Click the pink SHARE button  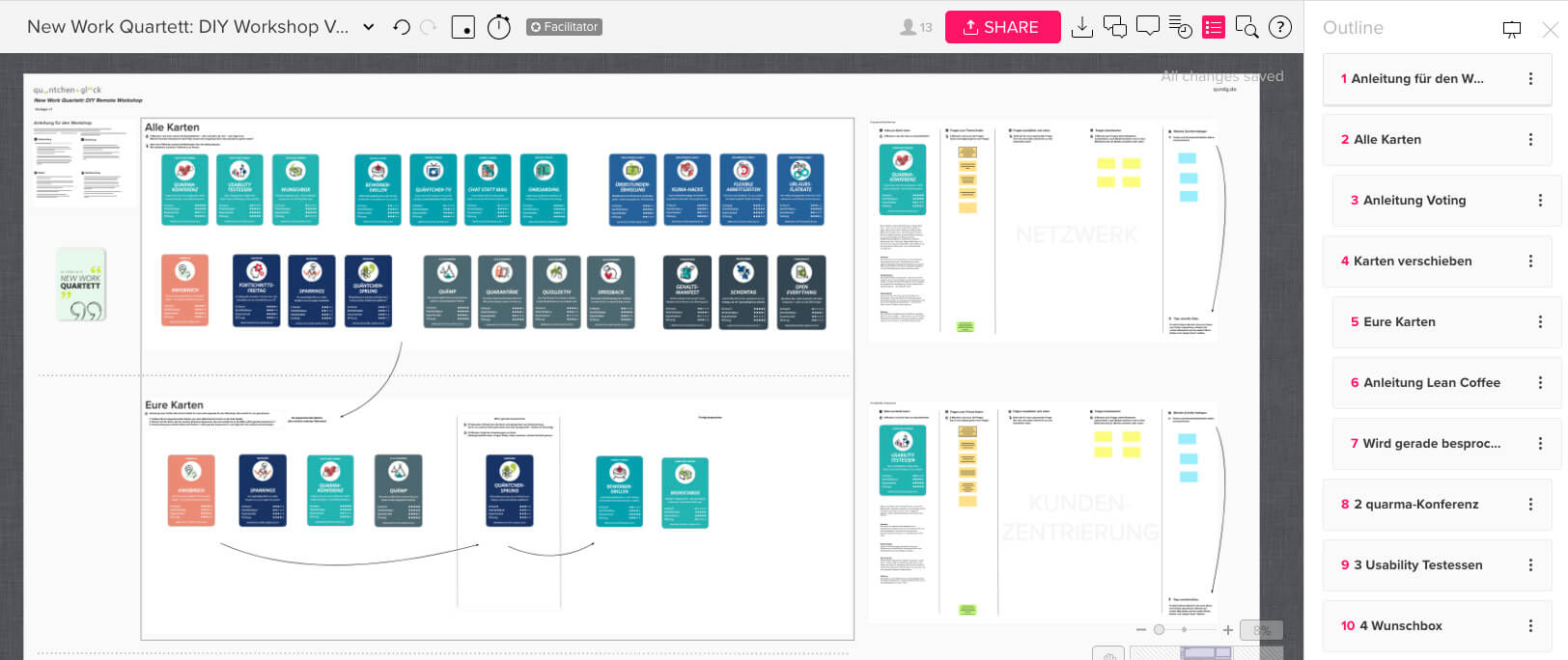(x=1002, y=27)
